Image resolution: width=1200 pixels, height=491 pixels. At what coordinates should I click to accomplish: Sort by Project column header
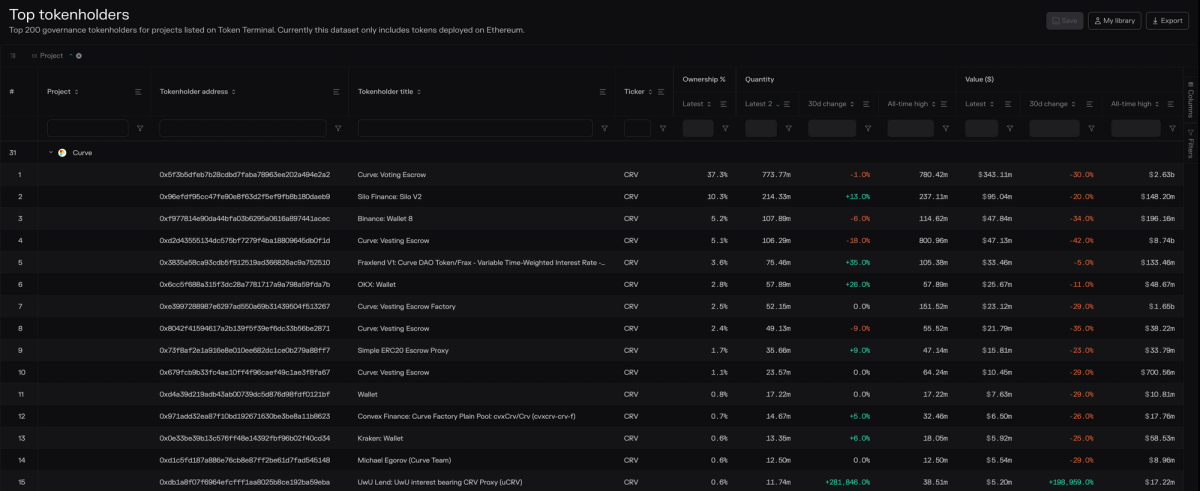(x=62, y=91)
